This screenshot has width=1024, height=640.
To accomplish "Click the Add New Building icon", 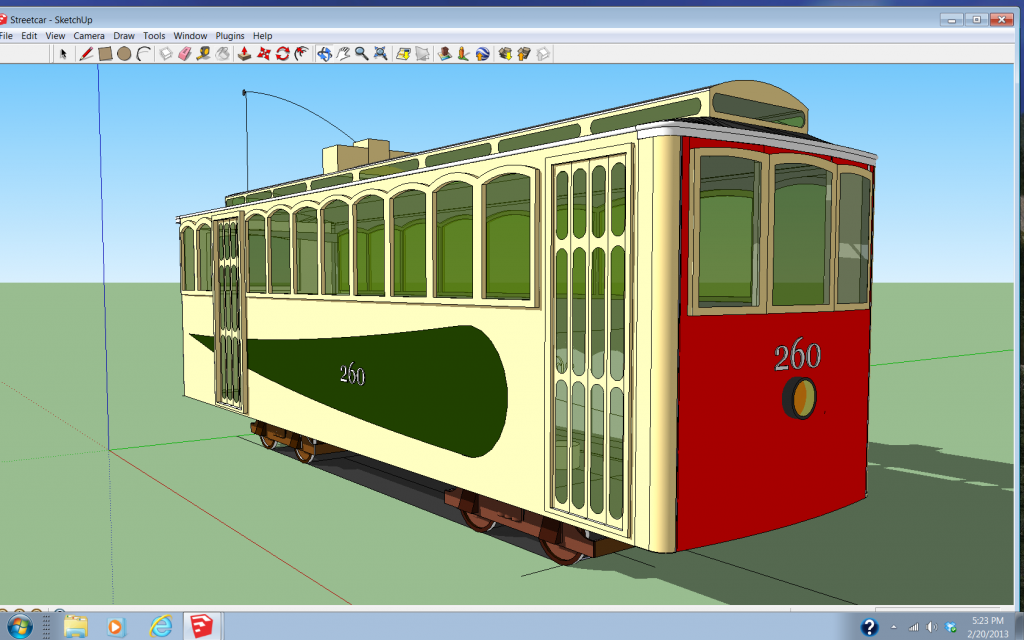I will (445, 54).
